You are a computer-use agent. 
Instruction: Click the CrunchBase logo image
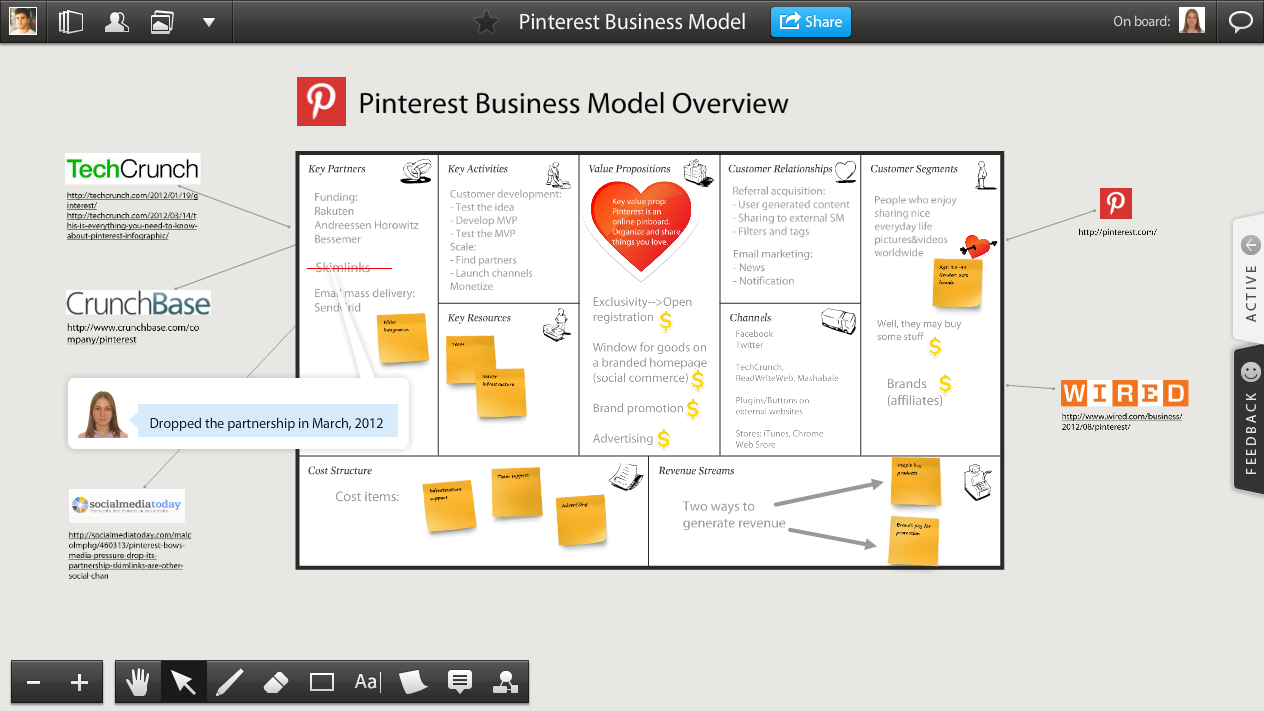point(138,303)
